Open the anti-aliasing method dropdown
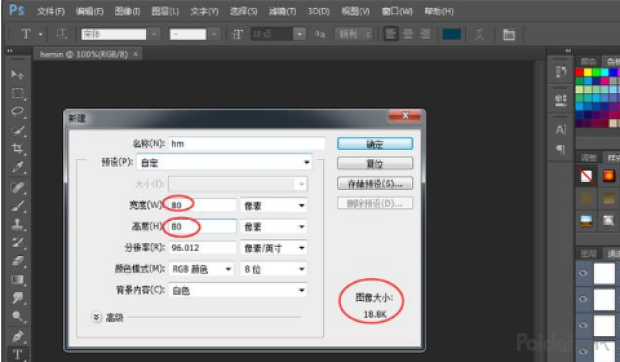The image size is (620, 362). coord(354,34)
